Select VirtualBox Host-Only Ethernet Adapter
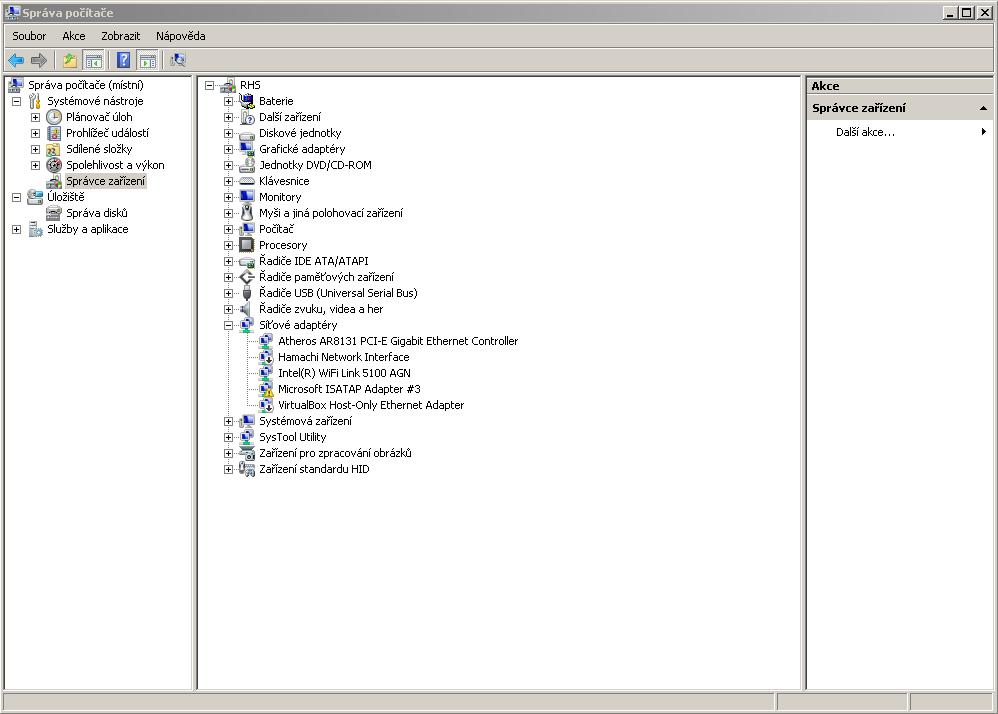 tap(370, 405)
